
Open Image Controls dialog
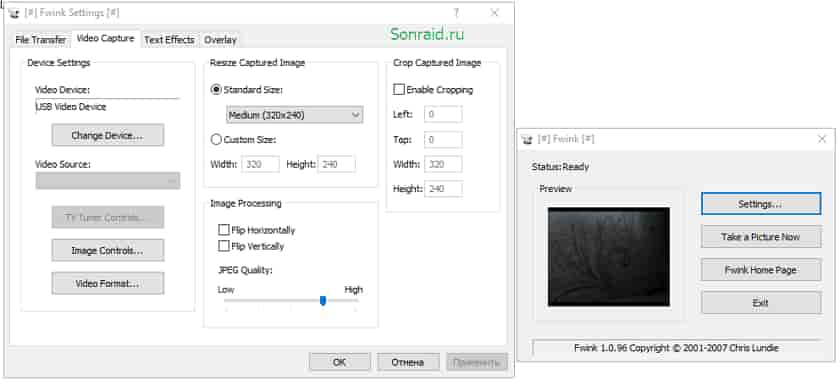108,250
